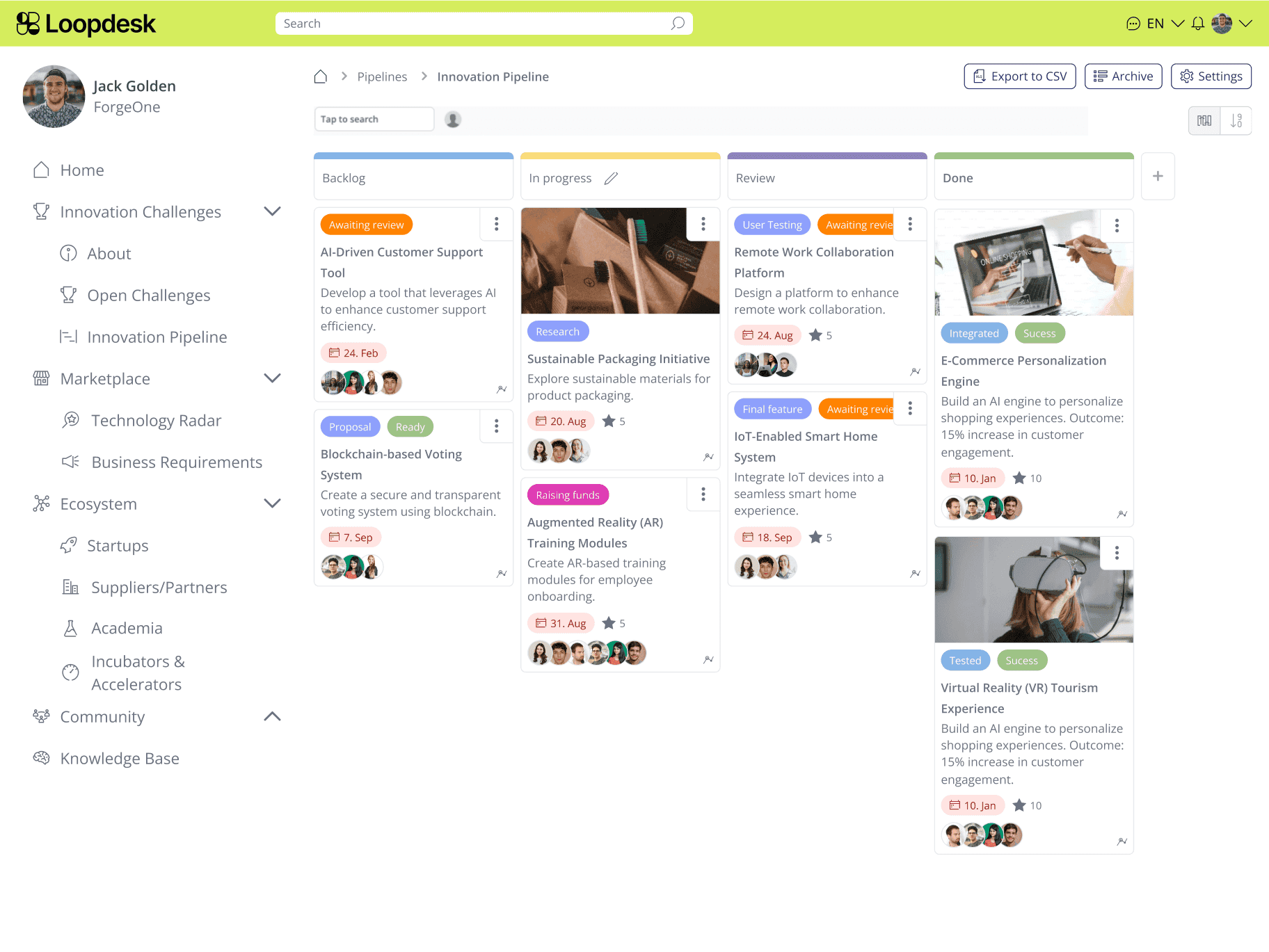This screenshot has height=952, width=1269.
Task: Open the Technology Radar sidebar icon
Action: (x=70, y=420)
